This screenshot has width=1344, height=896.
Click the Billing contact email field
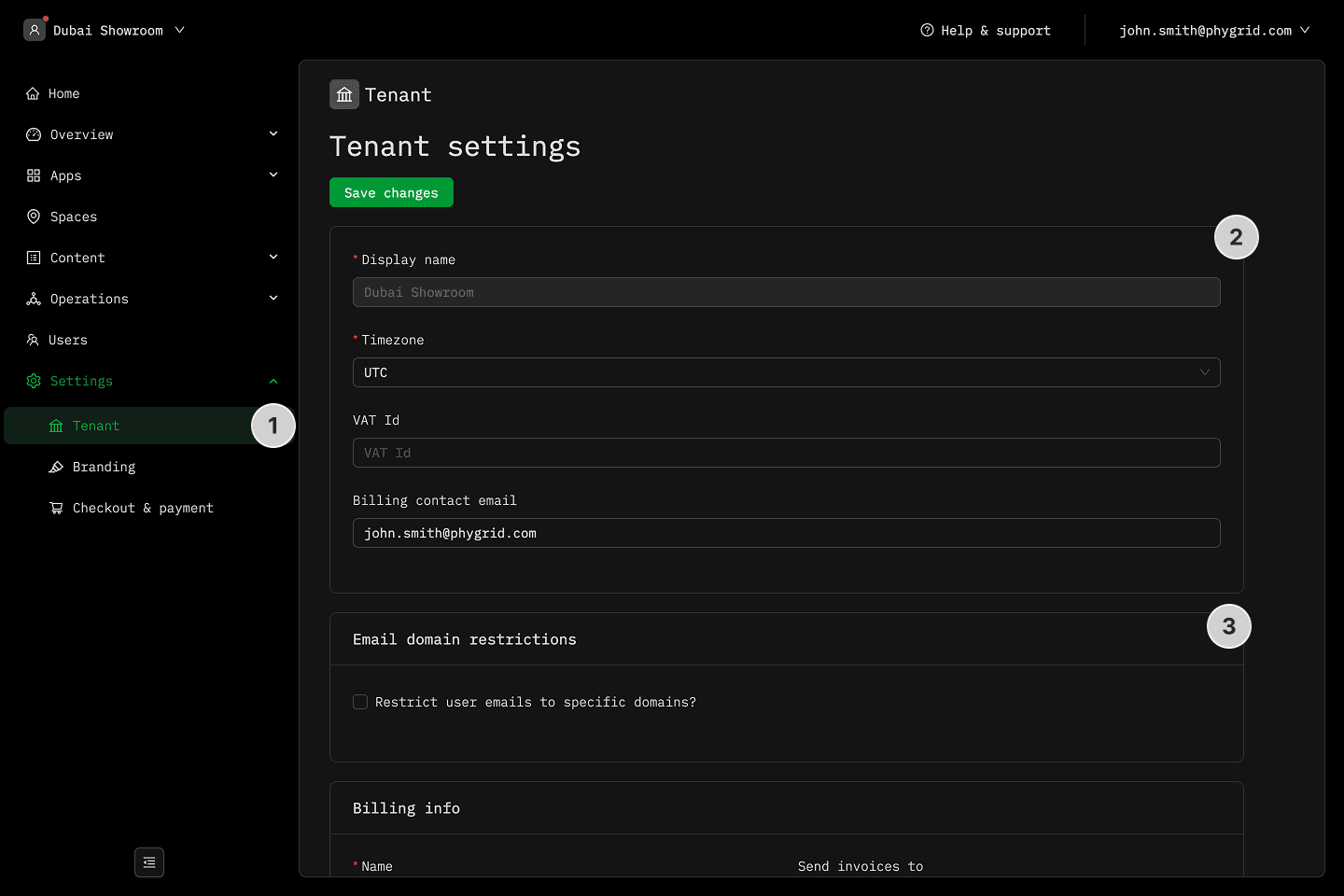(786, 533)
